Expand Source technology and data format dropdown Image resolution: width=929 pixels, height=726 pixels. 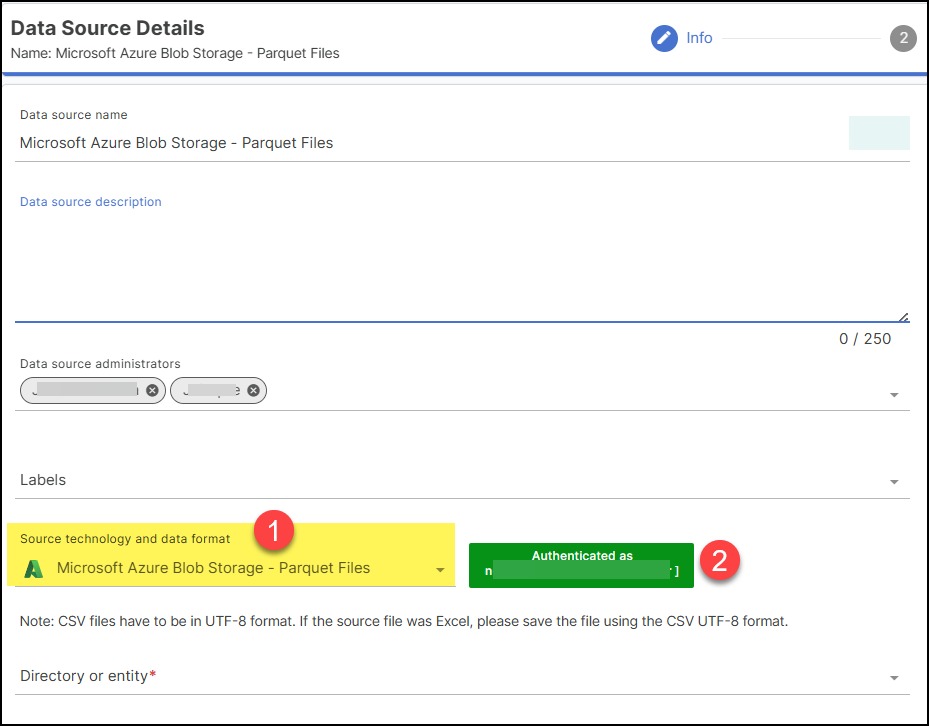(439, 570)
